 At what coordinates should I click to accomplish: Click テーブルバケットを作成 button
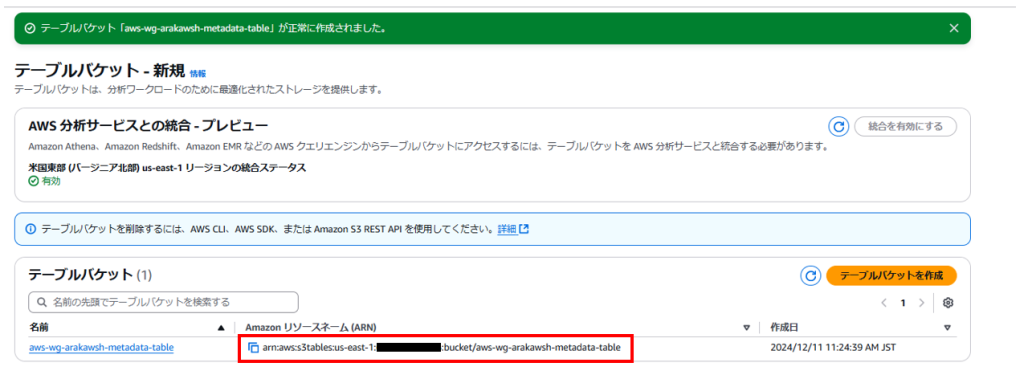891,276
